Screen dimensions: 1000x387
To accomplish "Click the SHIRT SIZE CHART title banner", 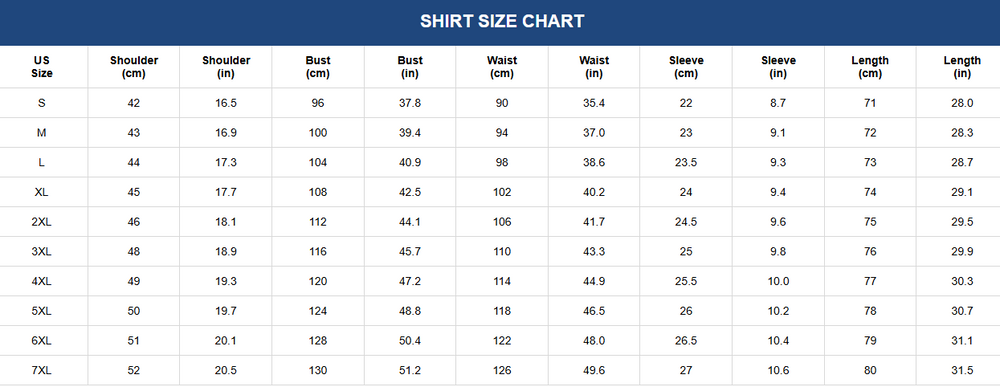I will [500, 22].
